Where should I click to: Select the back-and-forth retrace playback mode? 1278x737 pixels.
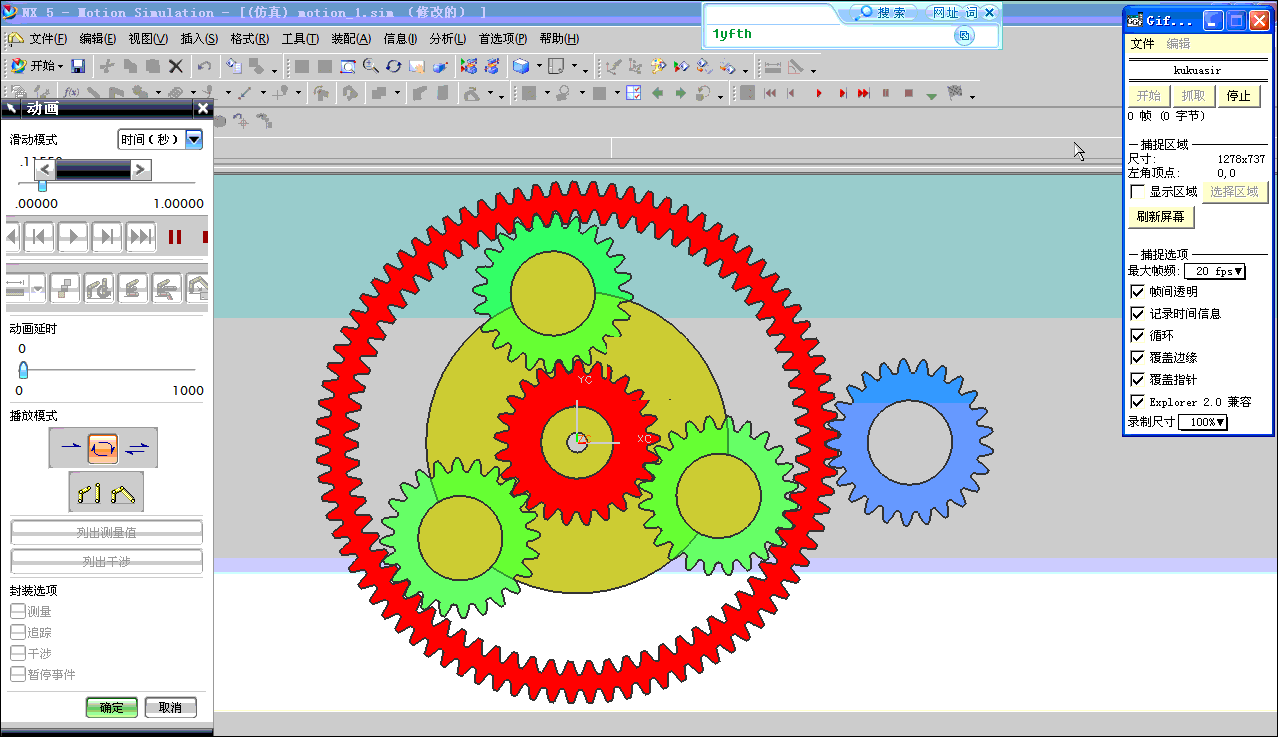pos(137,448)
